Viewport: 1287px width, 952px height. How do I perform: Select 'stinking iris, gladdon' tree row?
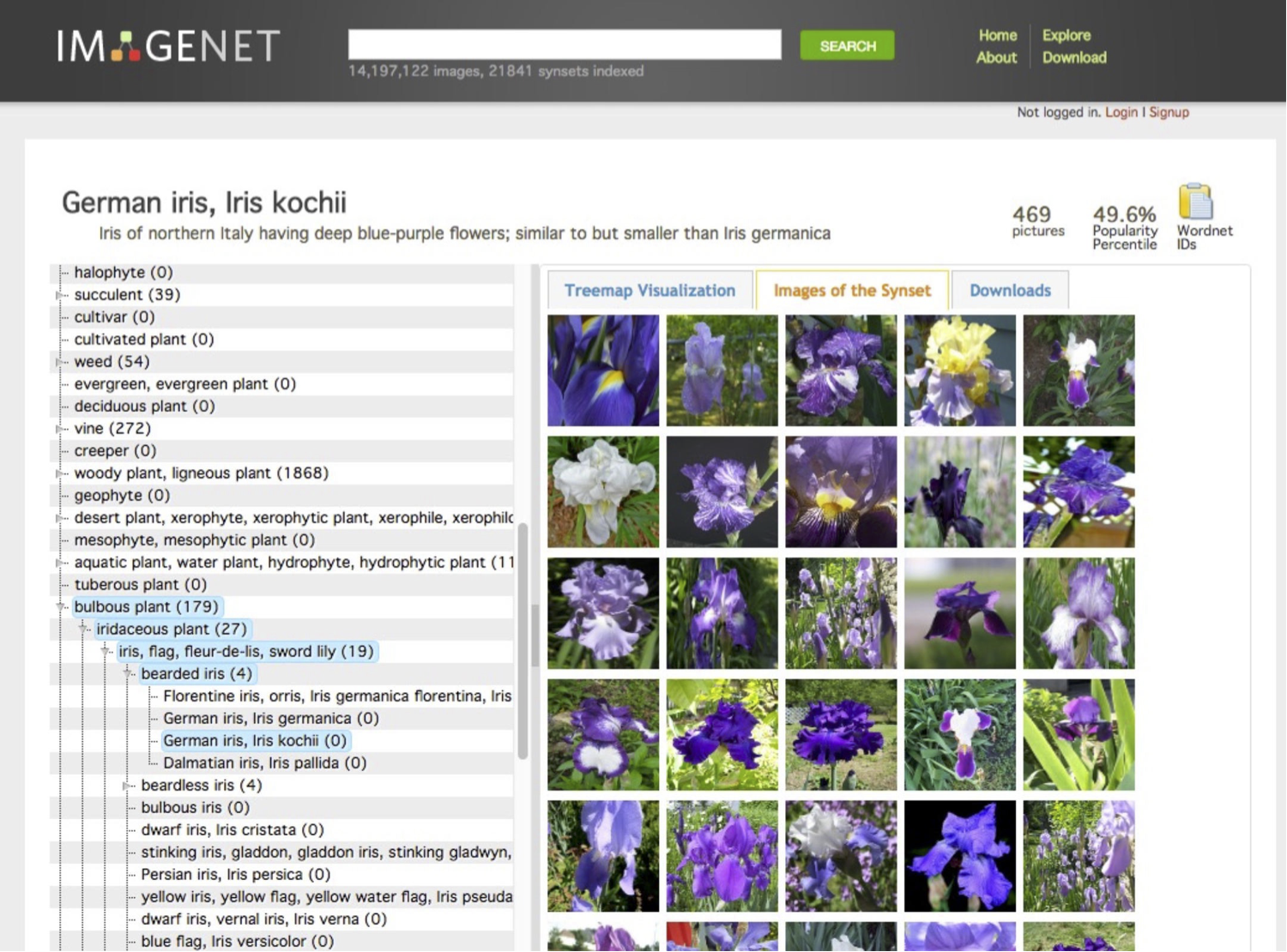pyautogui.click(x=326, y=853)
